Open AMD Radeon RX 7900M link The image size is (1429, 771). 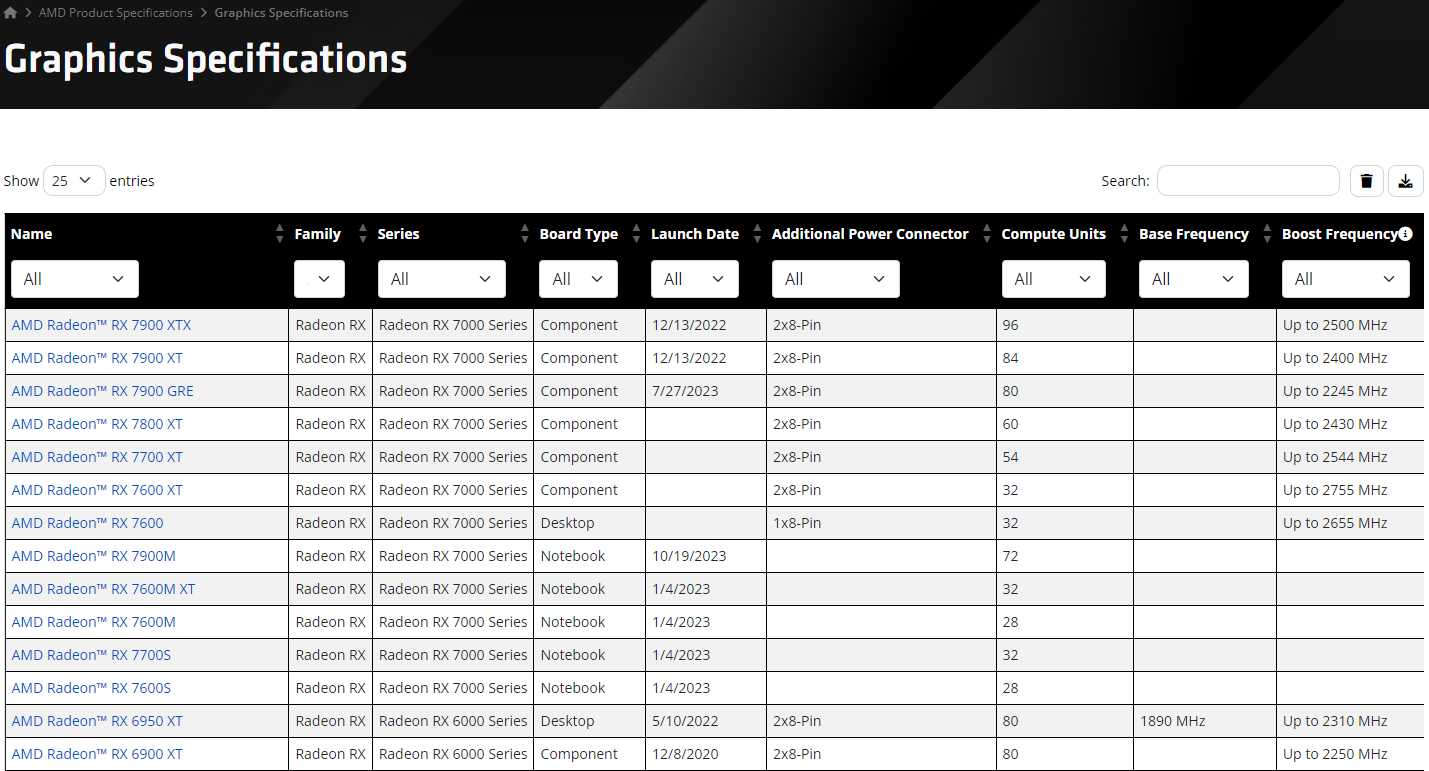(94, 556)
